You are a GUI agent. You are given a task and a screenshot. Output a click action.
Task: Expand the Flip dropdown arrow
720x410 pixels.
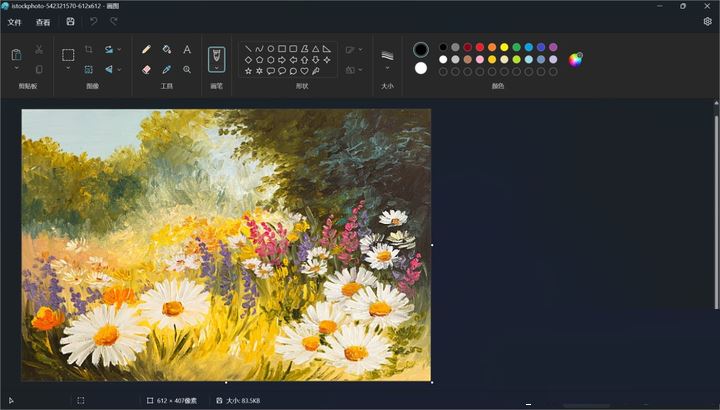[x=119, y=69]
